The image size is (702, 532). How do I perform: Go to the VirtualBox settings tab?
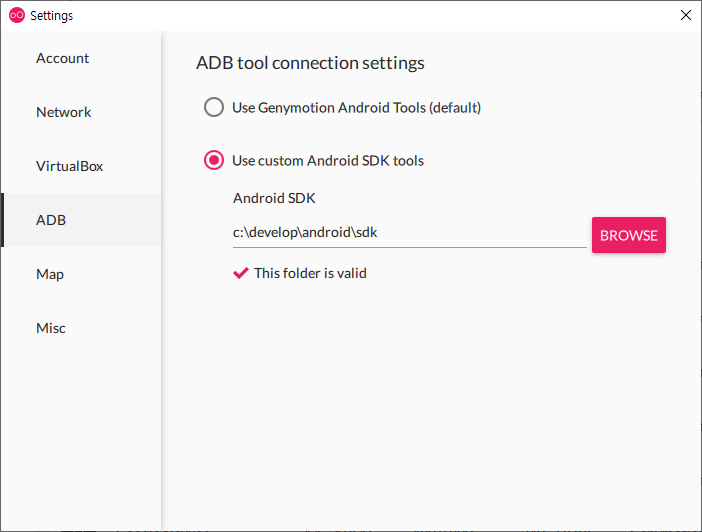click(x=70, y=166)
